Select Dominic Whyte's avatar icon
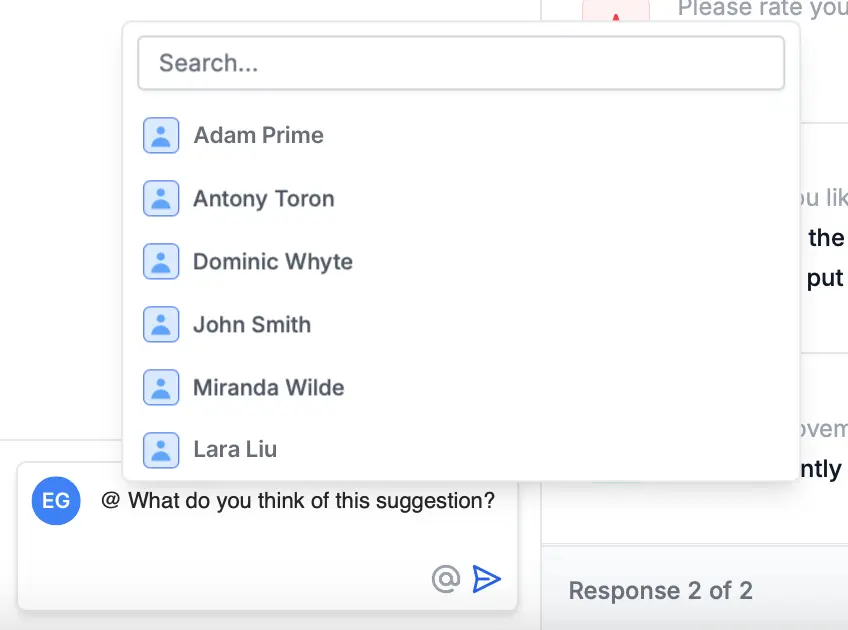Screen dimensions: 848x630 (x=161, y=261)
